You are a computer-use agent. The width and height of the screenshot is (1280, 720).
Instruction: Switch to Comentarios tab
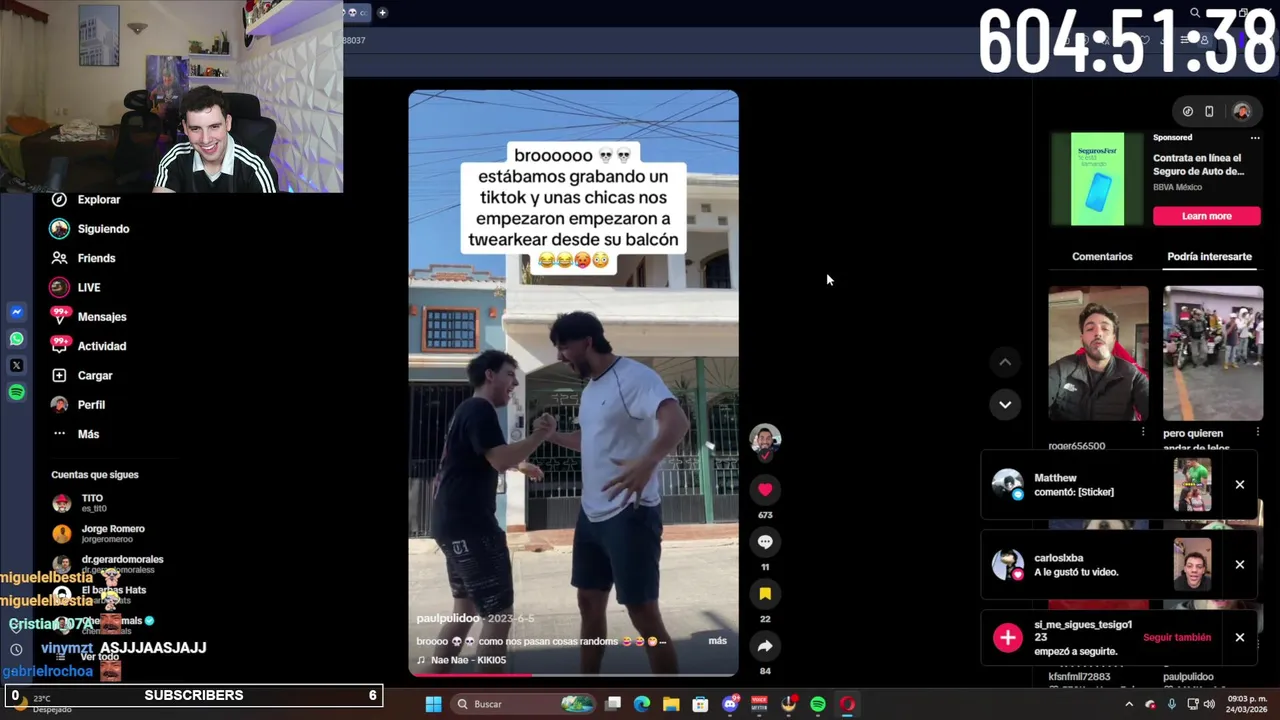[x=1102, y=257]
